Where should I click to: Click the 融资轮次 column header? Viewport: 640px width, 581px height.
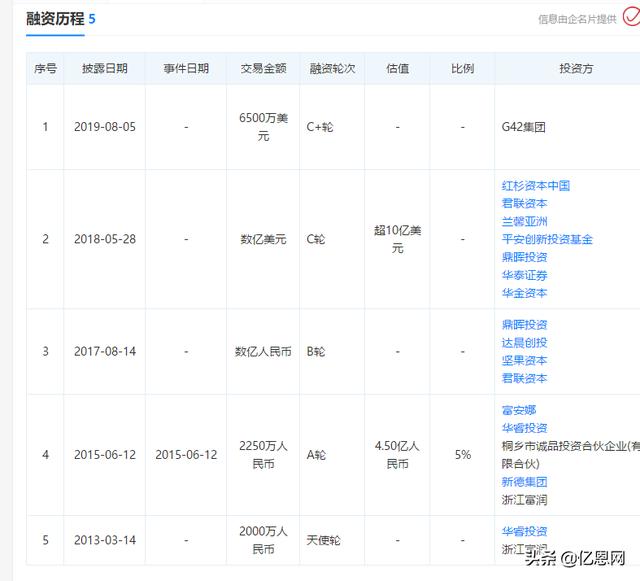(332, 68)
